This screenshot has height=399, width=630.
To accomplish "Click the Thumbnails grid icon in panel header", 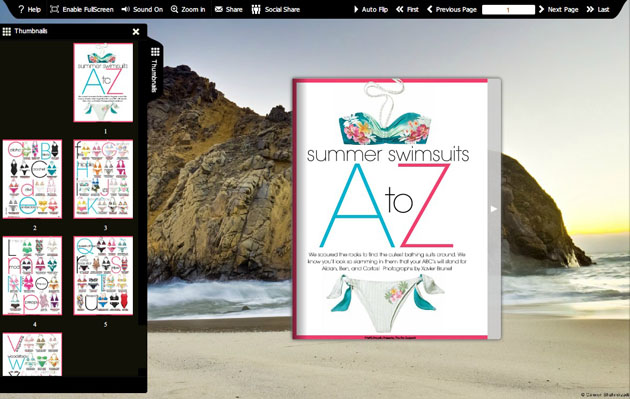I will point(6,31).
